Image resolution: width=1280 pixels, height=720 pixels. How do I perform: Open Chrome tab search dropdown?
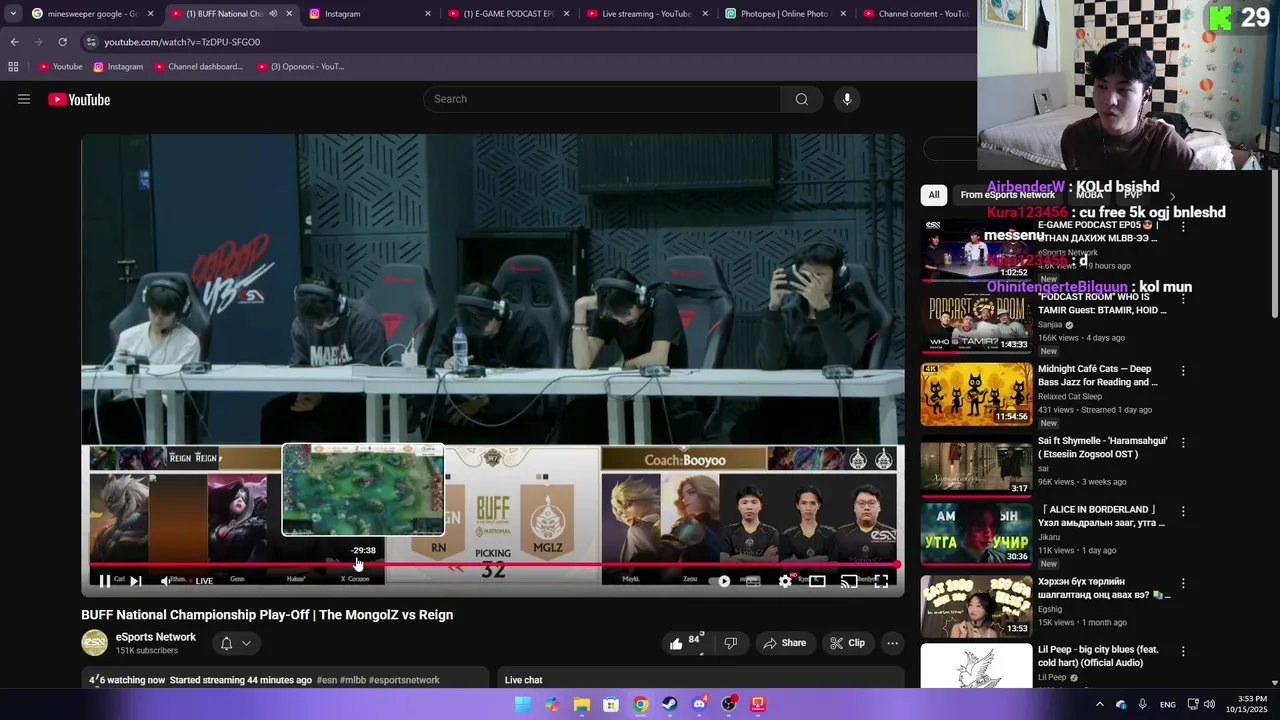click(x=13, y=14)
